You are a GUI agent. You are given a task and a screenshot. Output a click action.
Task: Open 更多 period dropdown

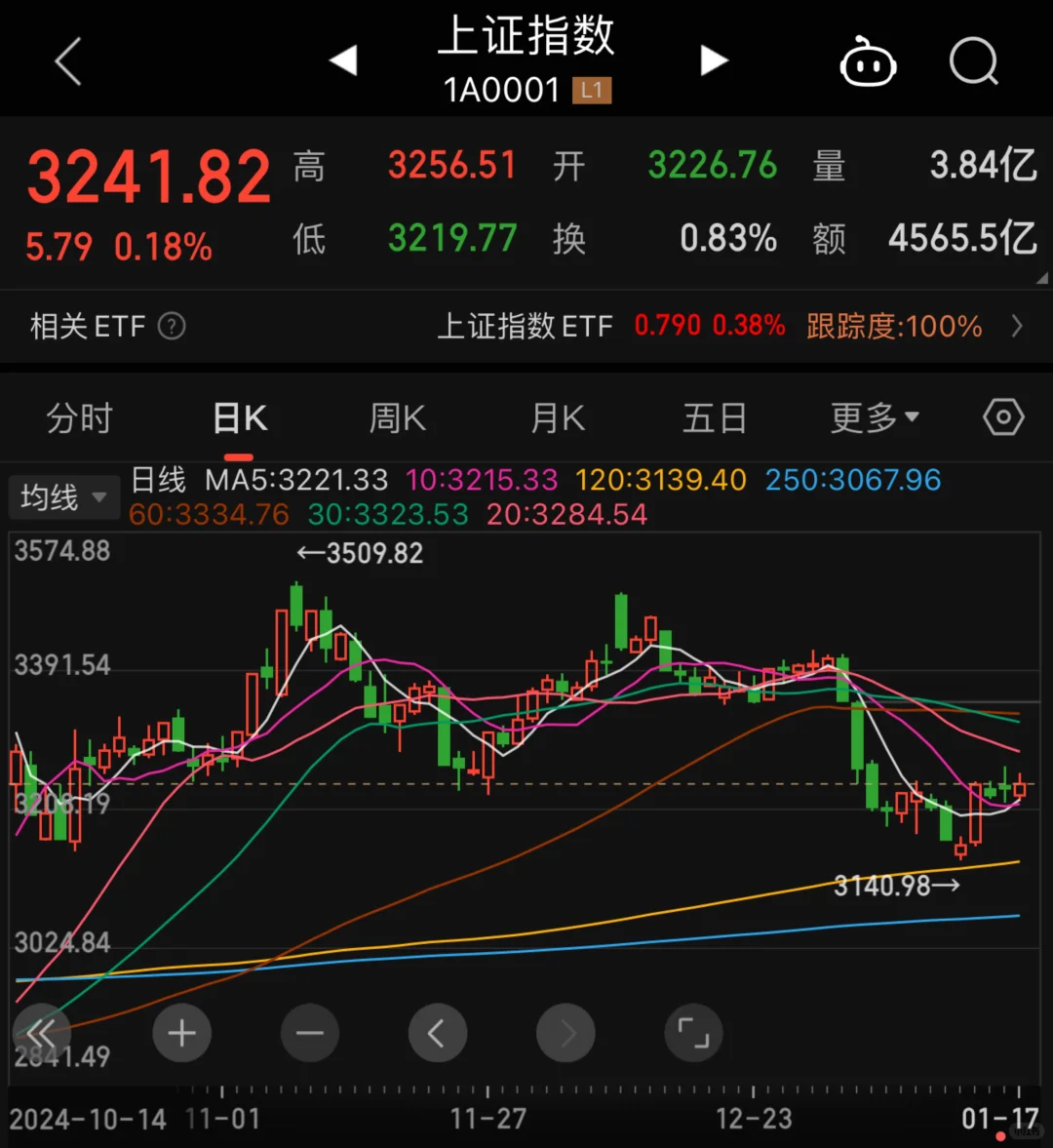(x=875, y=418)
